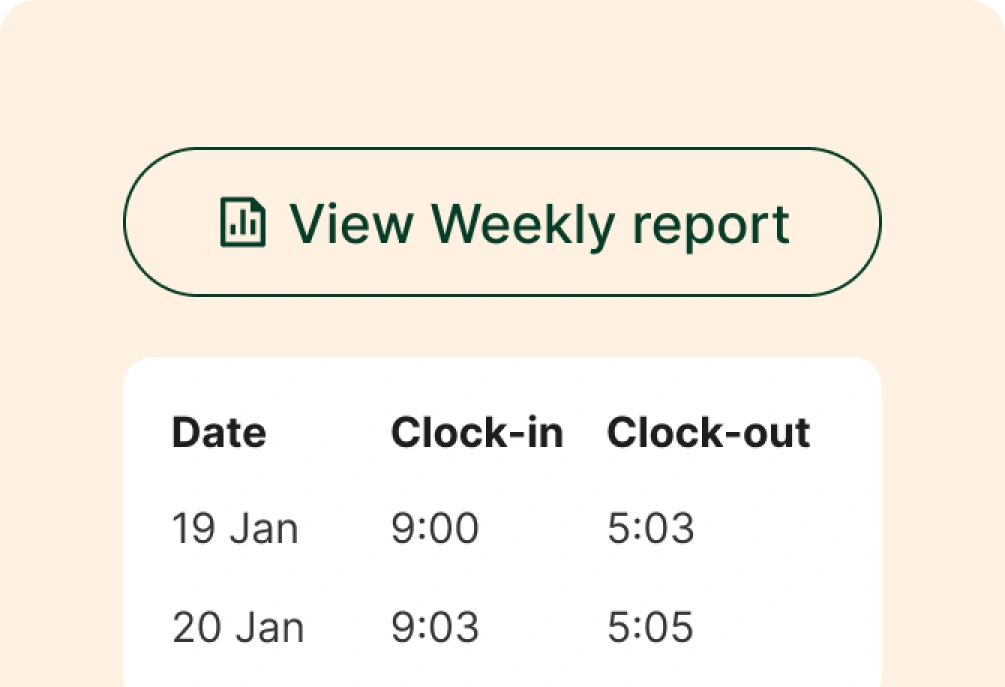Screen dimensions: 1005x687
Task: Select the 5:03 clock-out time
Action: coord(652,528)
